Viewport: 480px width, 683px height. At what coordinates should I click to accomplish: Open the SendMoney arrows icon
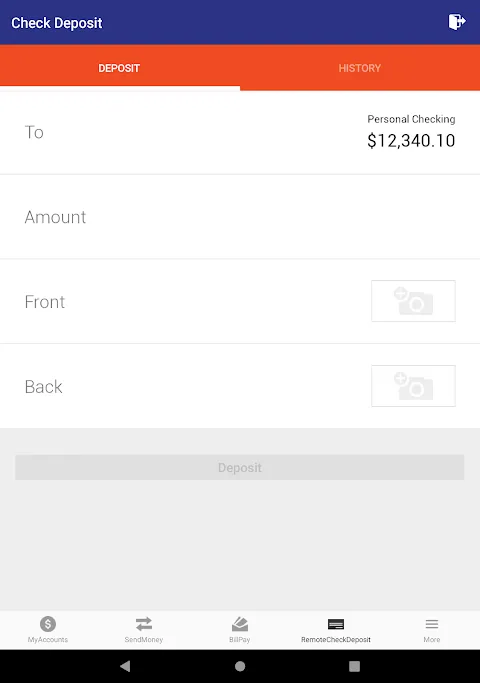pos(144,624)
